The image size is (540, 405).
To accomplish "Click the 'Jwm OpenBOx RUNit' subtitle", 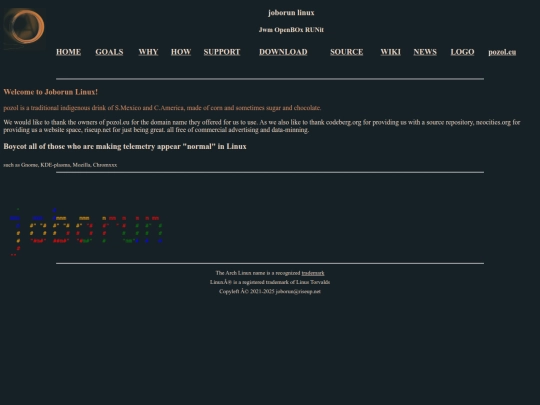I will point(291,30).
